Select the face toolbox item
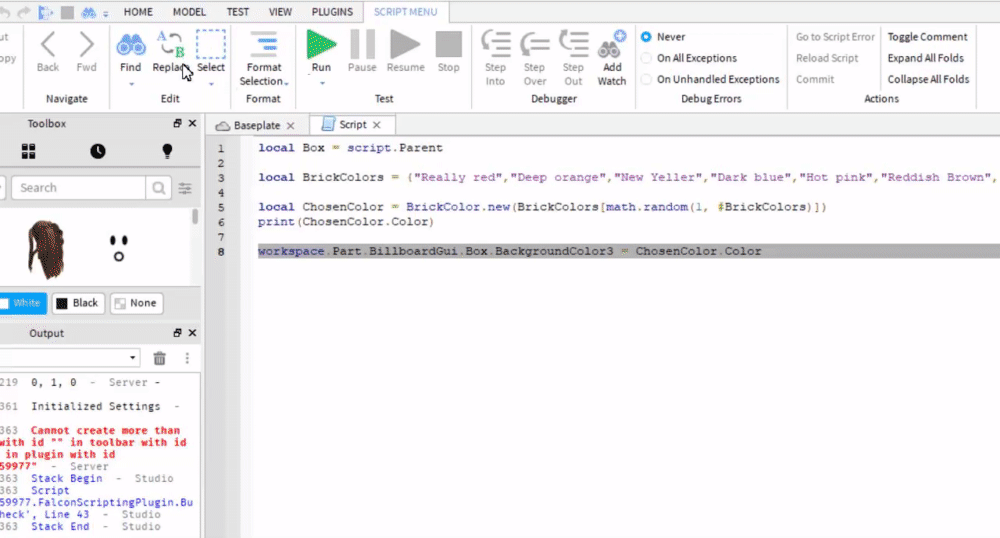 119,248
